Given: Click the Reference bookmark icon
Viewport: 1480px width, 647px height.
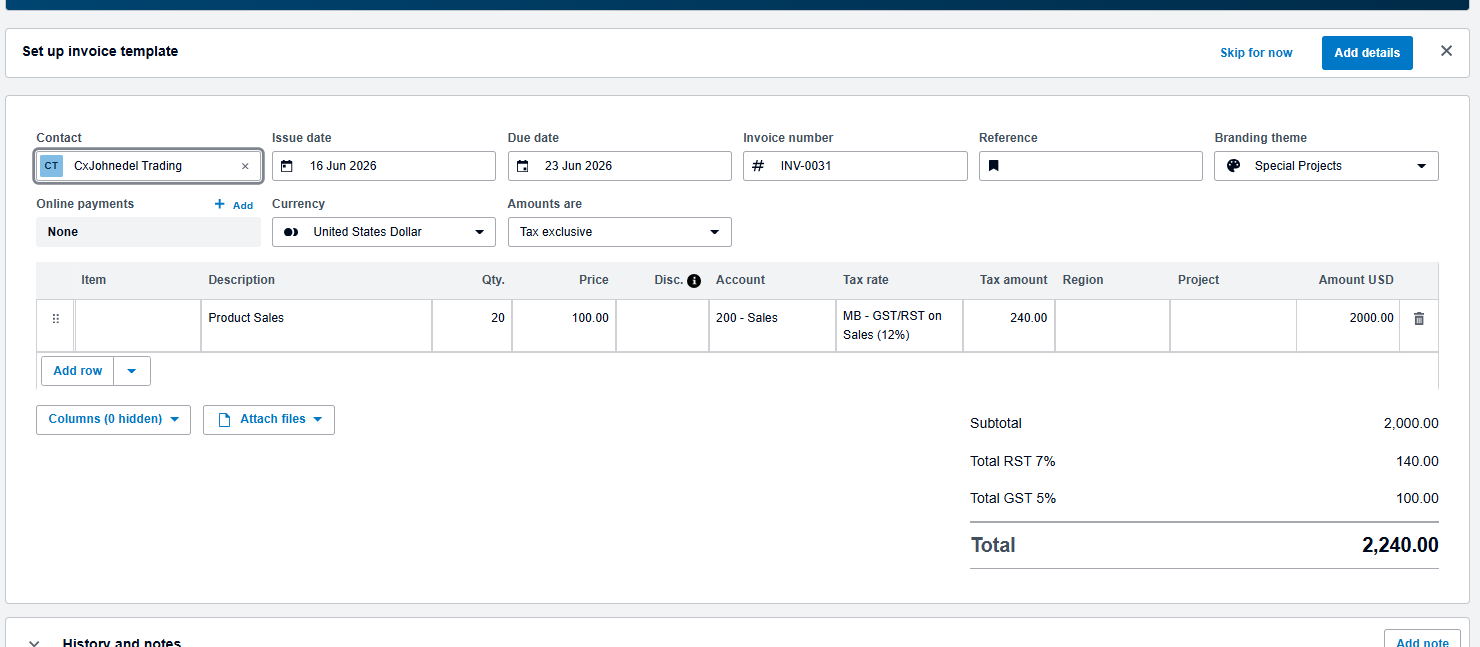Looking at the screenshot, I should tap(994, 166).
